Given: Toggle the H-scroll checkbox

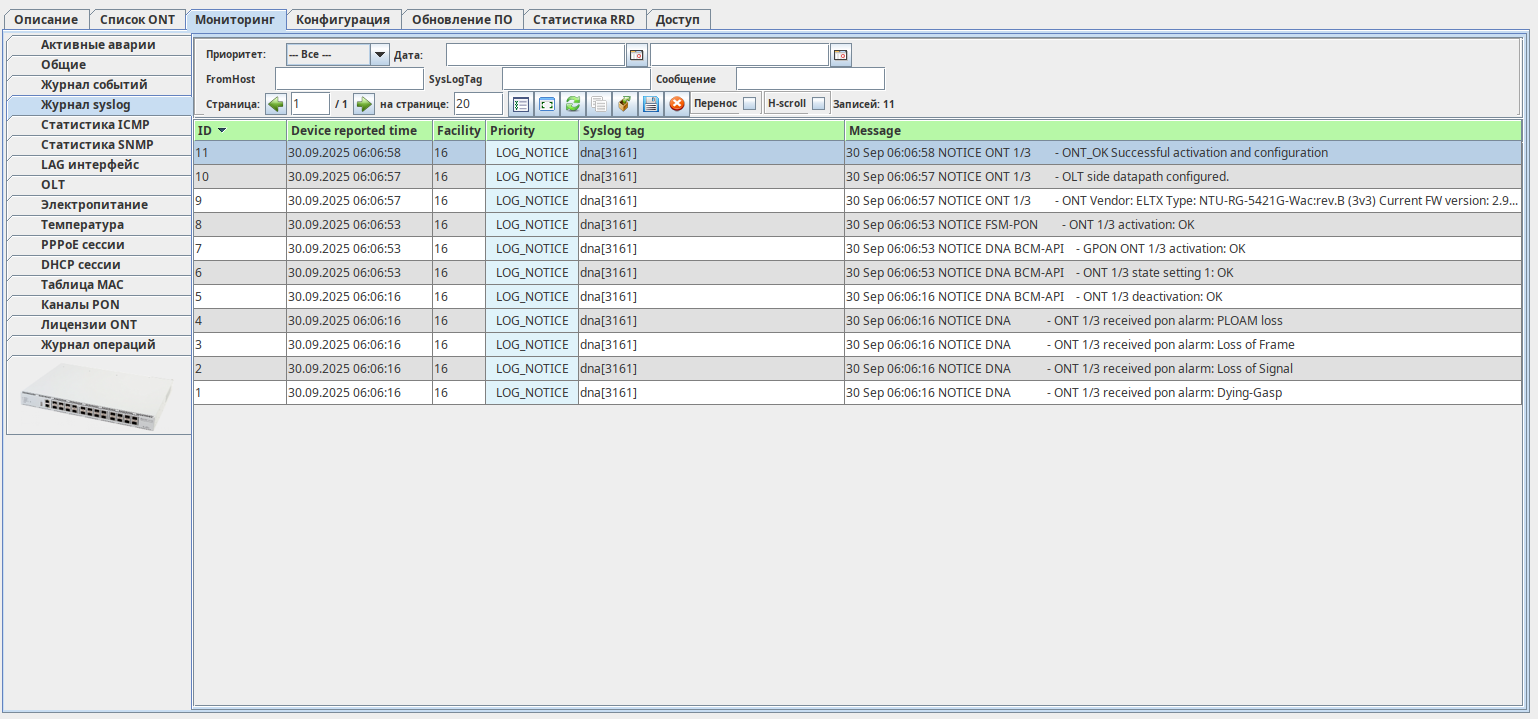Looking at the screenshot, I should point(818,104).
